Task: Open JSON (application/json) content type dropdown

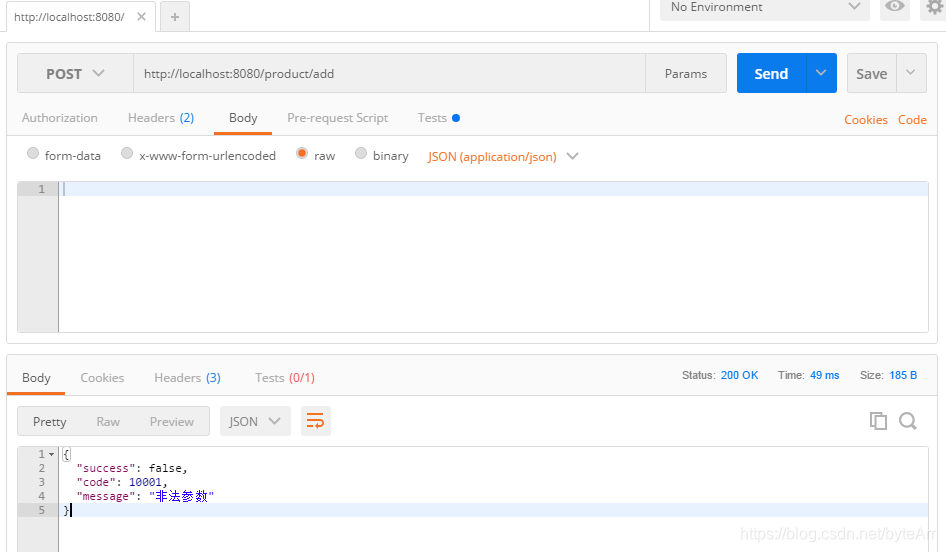Action: 503,156
